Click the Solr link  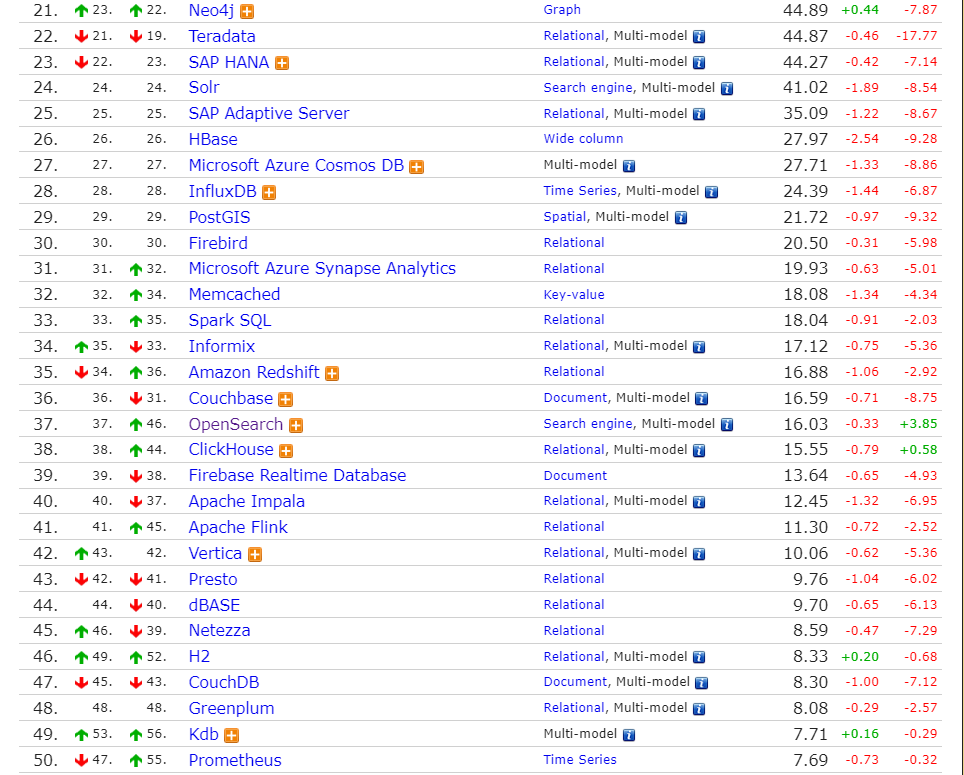(204, 87)
